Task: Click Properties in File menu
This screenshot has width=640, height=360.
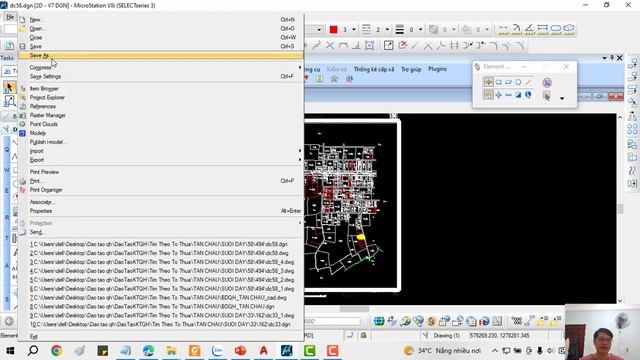Action: (x=161, y=211)
